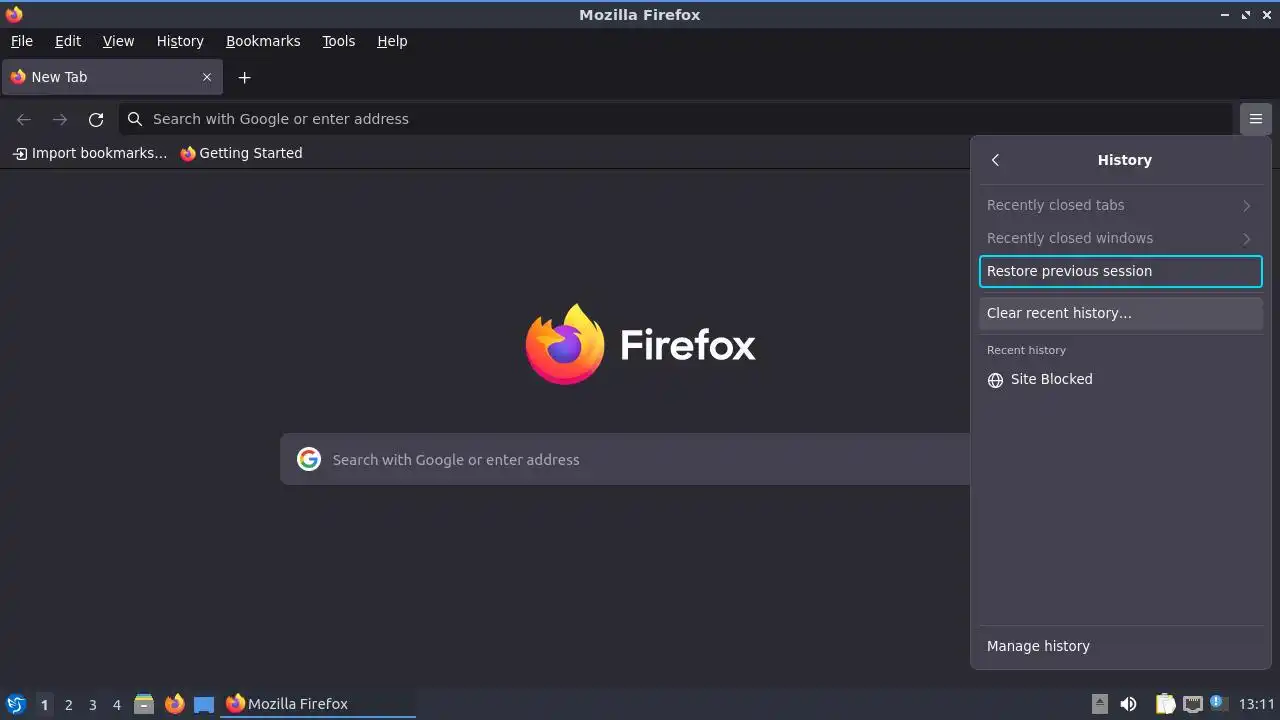Open the View menu
The height and width of the screenshot is (720, 1280).
pos(118,41)
